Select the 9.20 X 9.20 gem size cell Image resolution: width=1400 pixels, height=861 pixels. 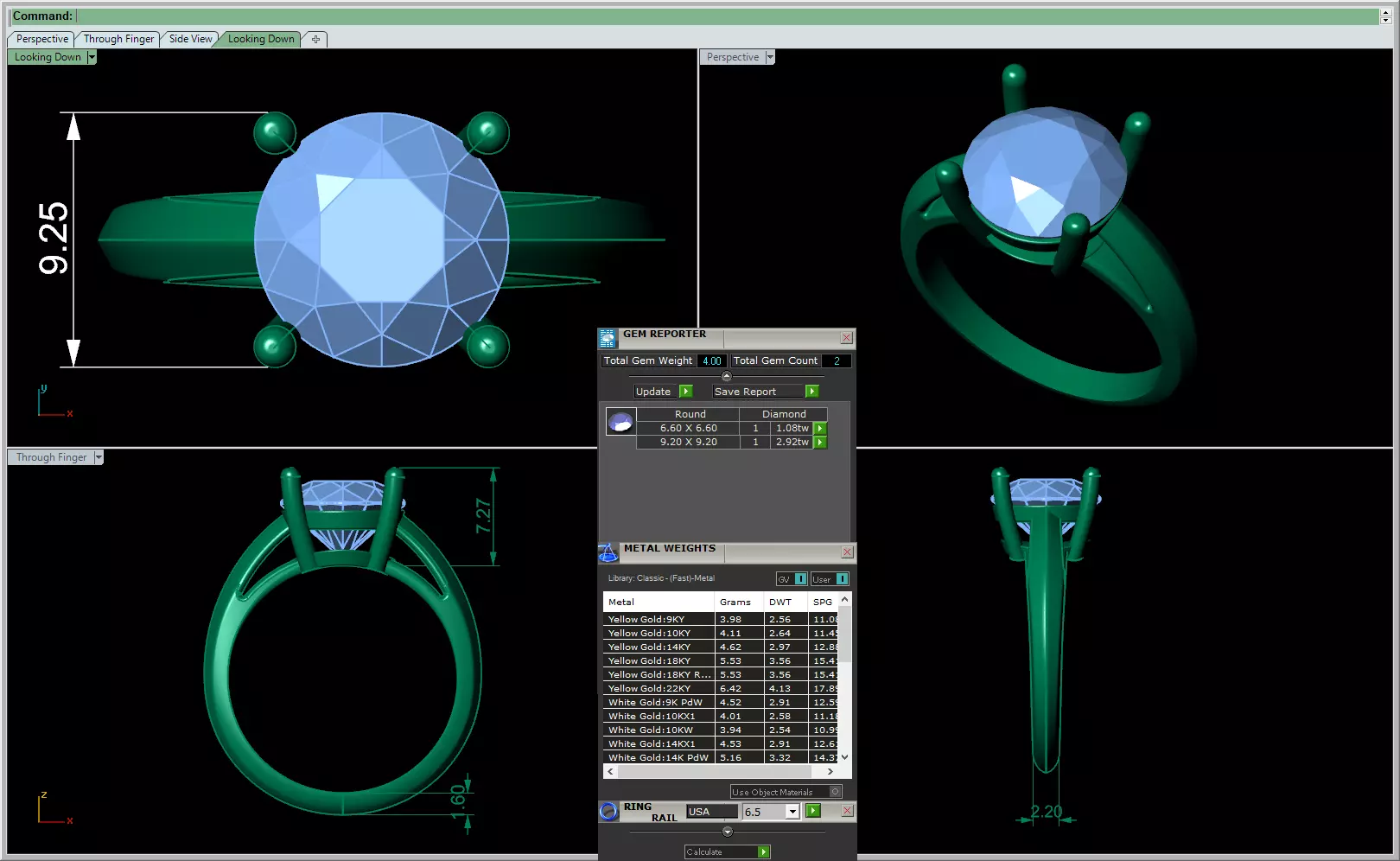pos(688,442)
